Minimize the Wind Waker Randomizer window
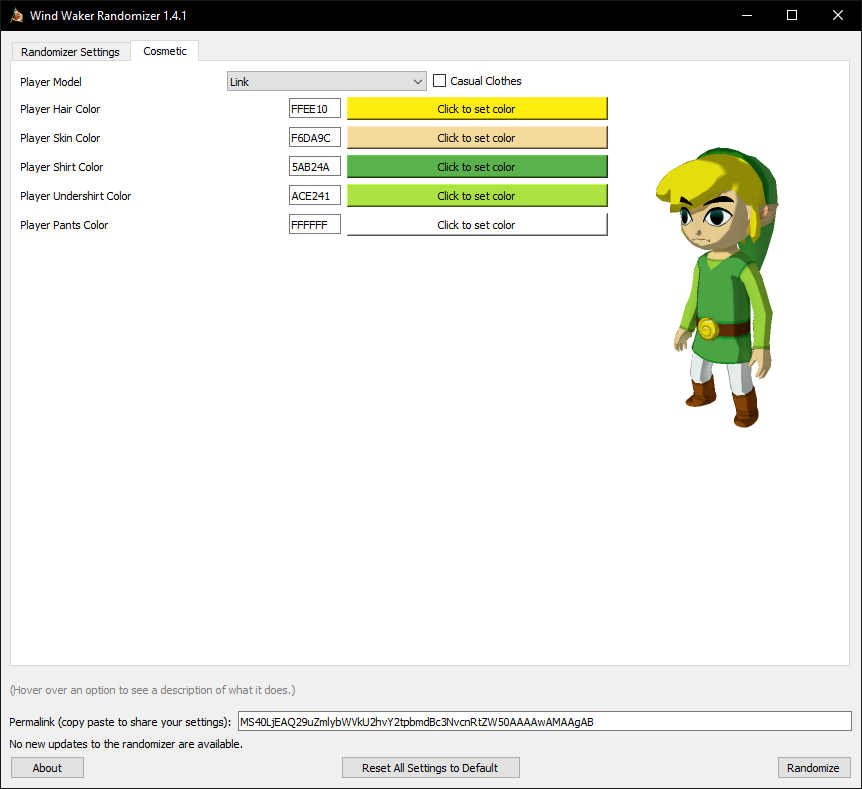The image size is (862, 789). (x=747, y=15)
